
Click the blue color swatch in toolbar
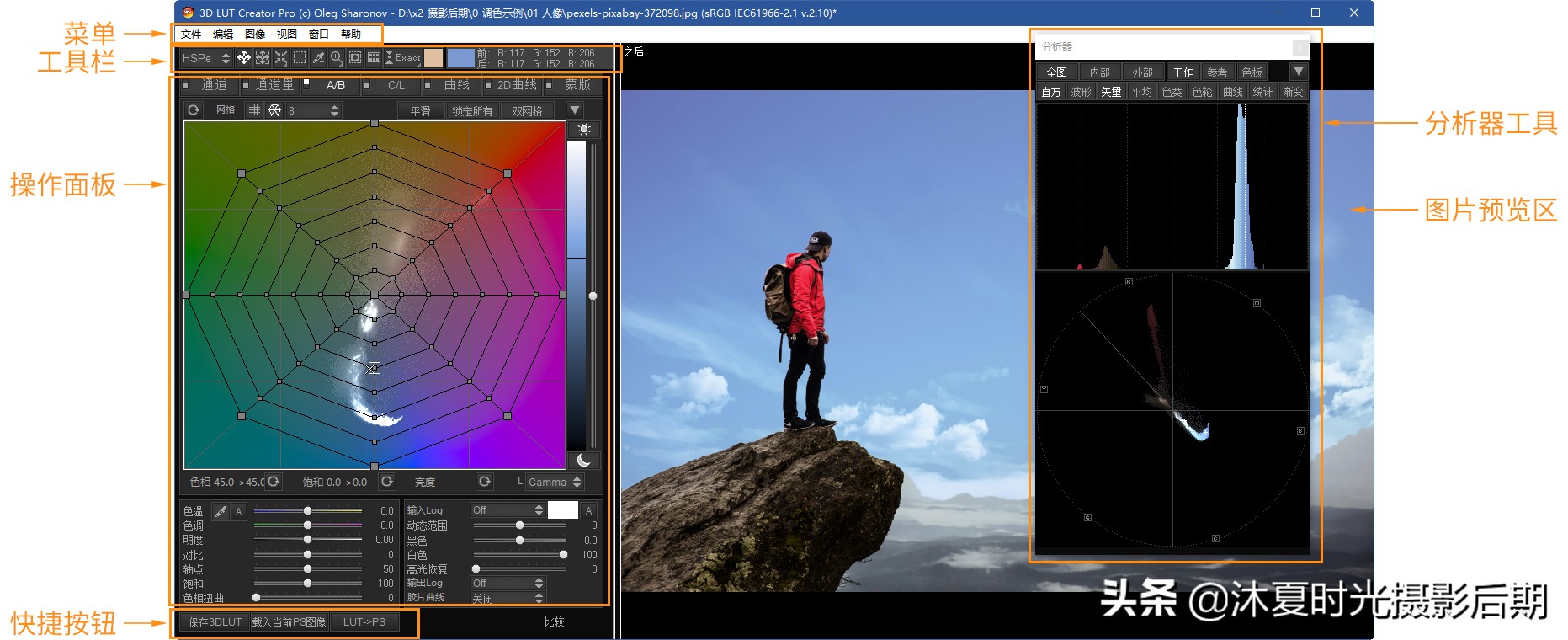pyautogui.click(x=460, y=58)
